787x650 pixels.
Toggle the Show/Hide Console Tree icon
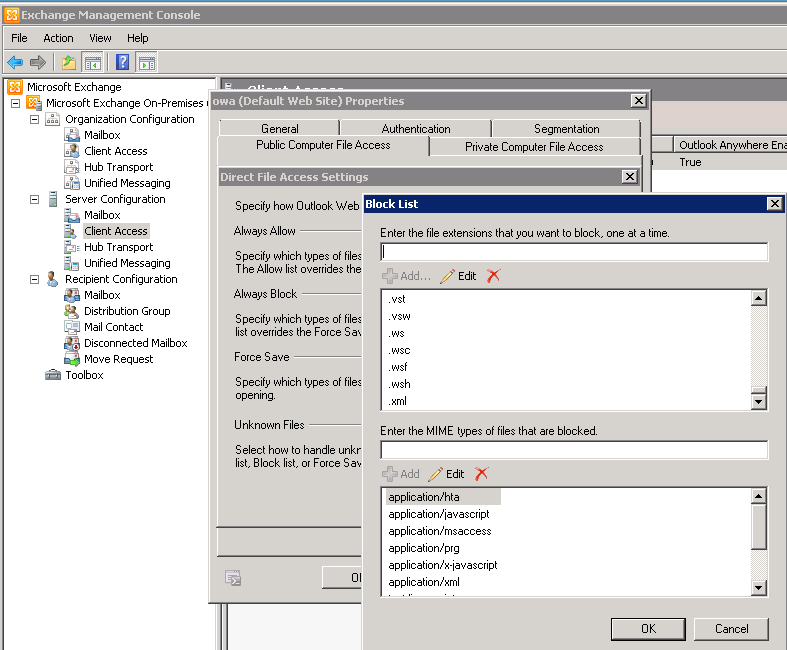pos(93,63)
